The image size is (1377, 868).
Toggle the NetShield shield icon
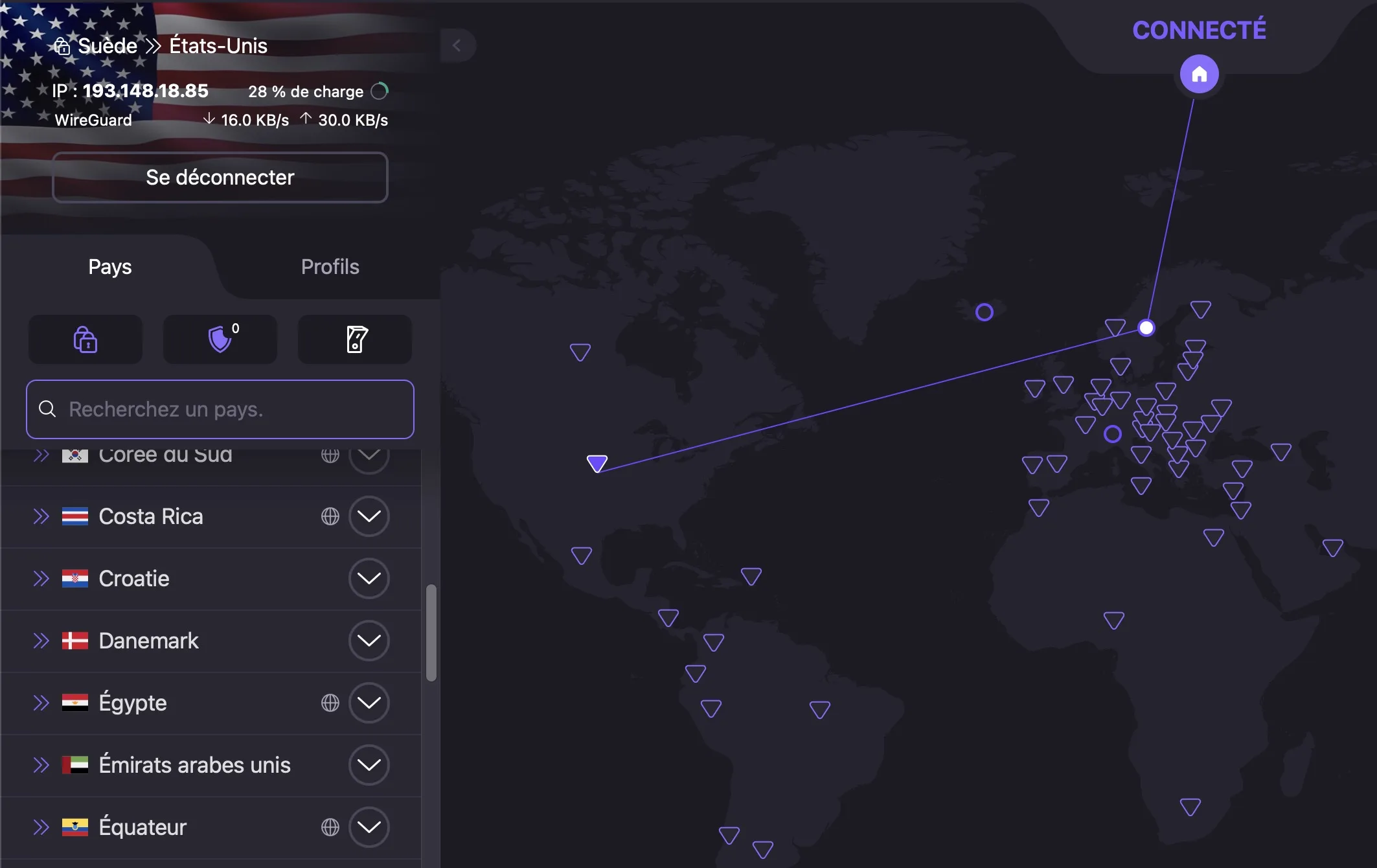point(220,339)
